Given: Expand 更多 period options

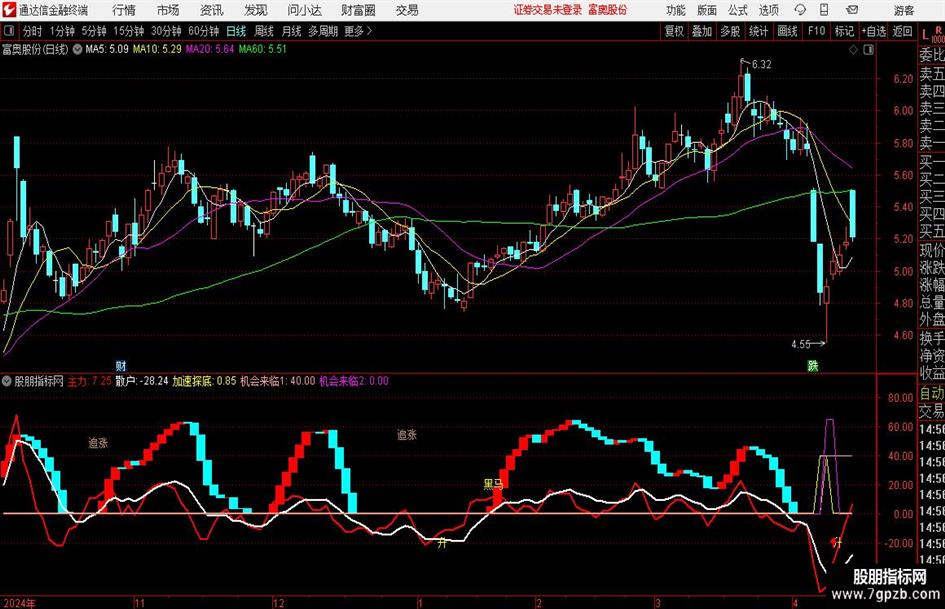Looking at the screenshot, I should click(358, 31).
